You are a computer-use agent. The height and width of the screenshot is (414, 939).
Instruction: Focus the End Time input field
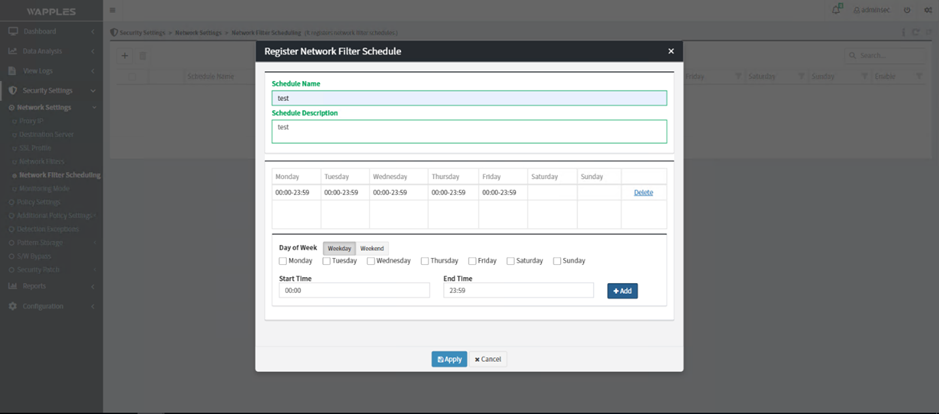tap(518, 290)
